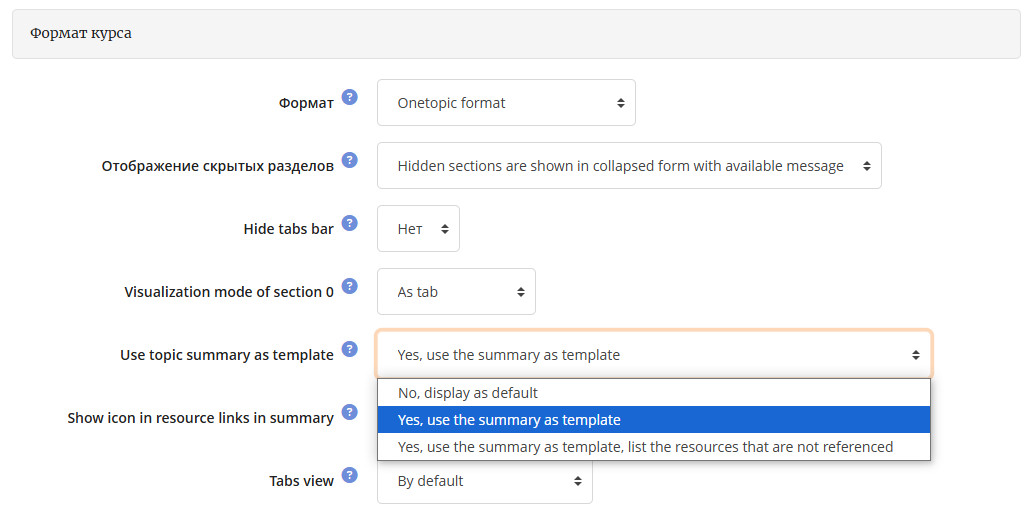1035x511 pixels.
Task: Open help for Use topic summary as template
Action: (350, 349)
